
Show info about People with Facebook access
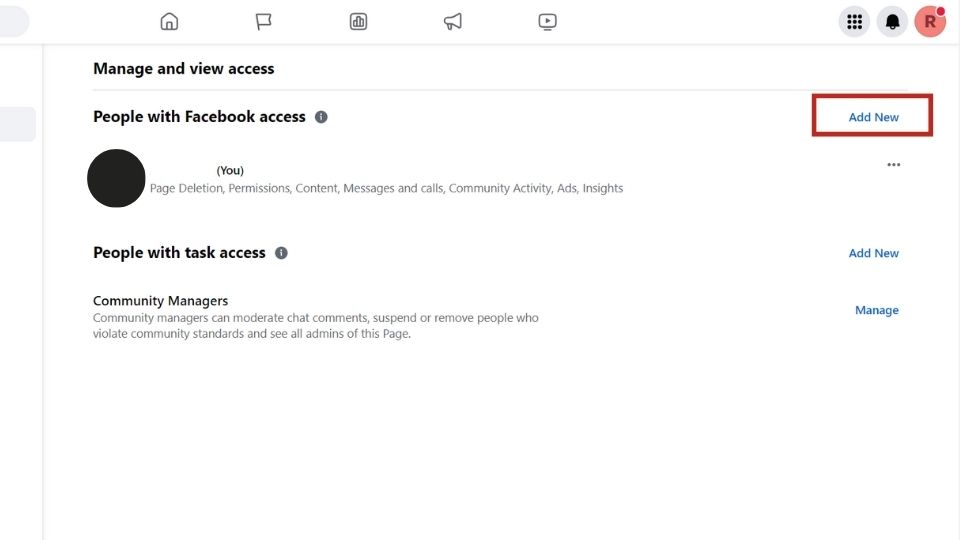pos(321,117)
